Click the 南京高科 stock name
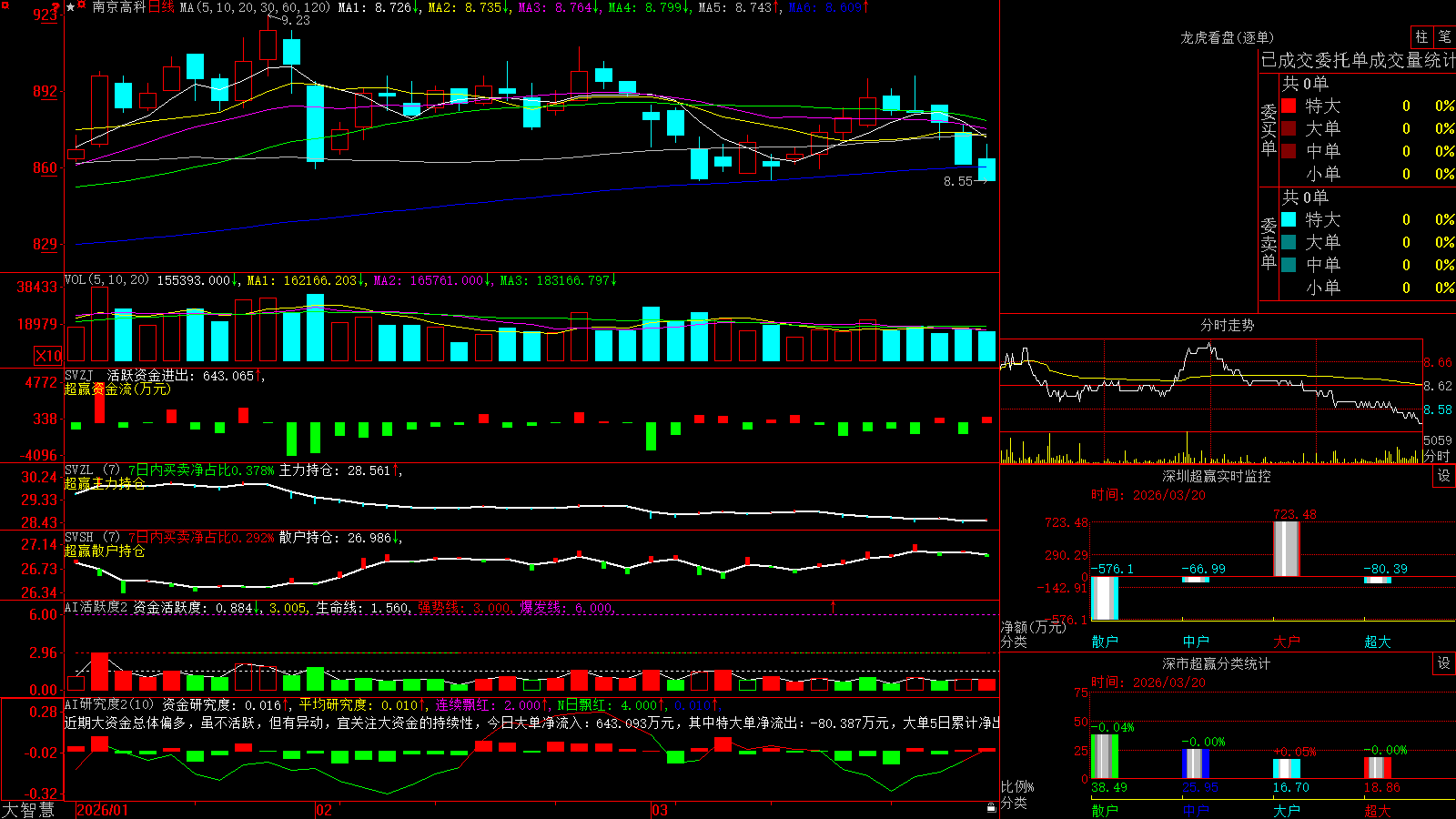Image resolution: width=1456 pixels, height=819 pixels. pos(119,7)
